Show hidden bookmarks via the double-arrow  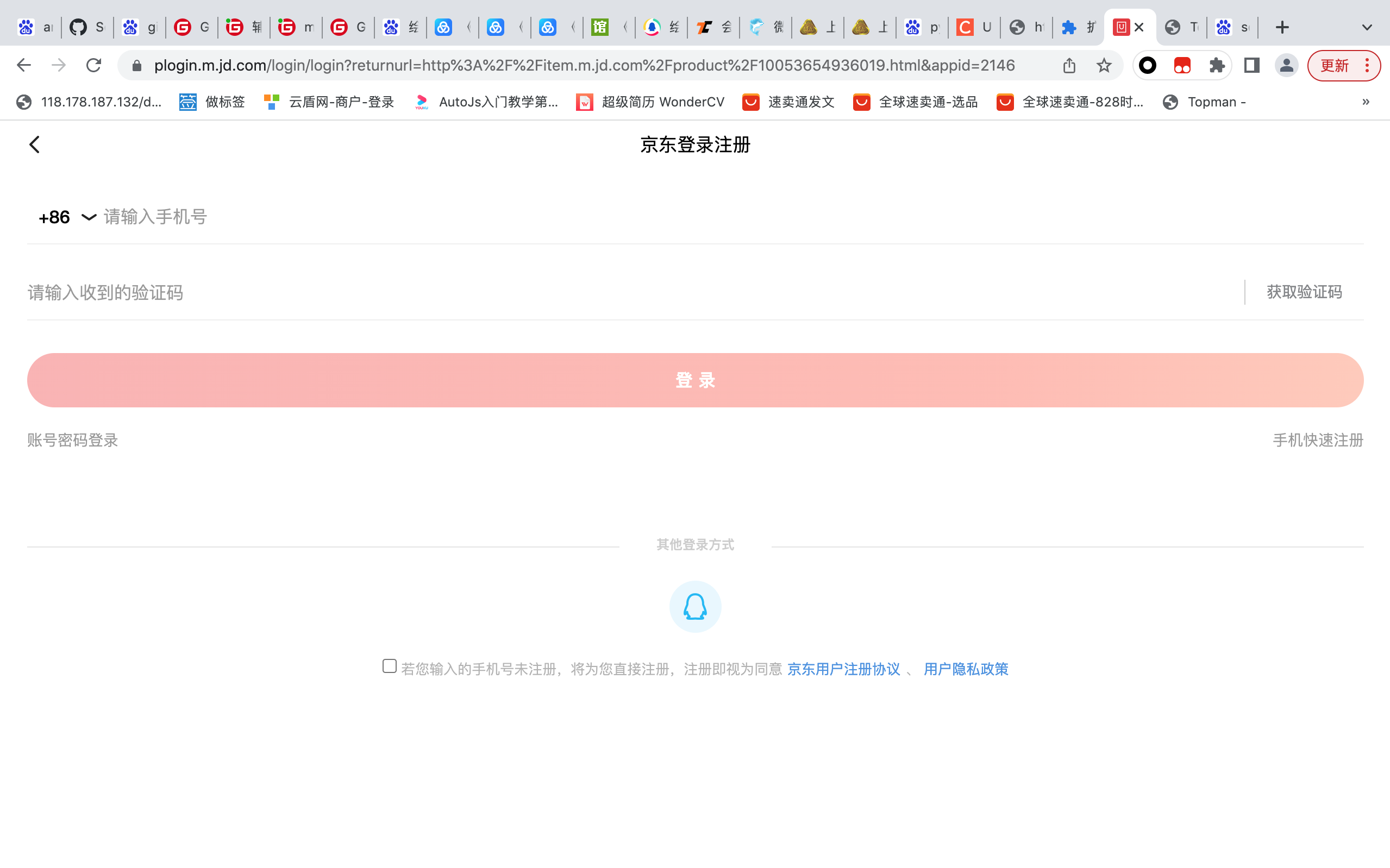(x=1366, y=102)
